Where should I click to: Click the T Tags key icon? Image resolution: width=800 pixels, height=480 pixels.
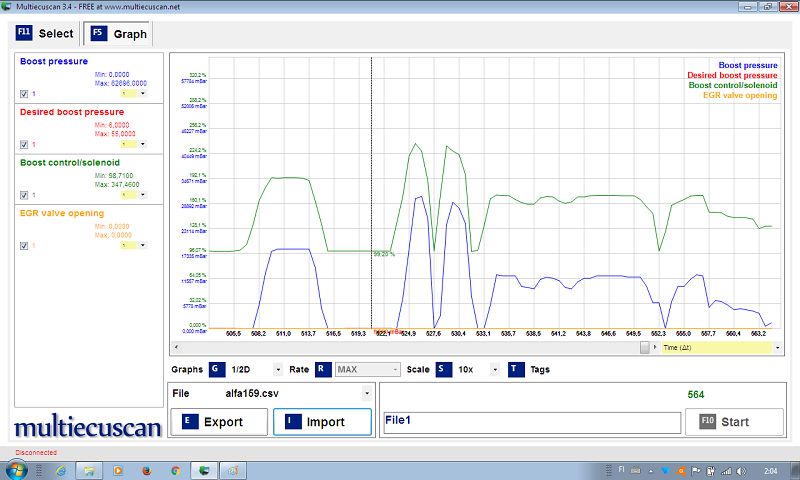click(516, 369)
